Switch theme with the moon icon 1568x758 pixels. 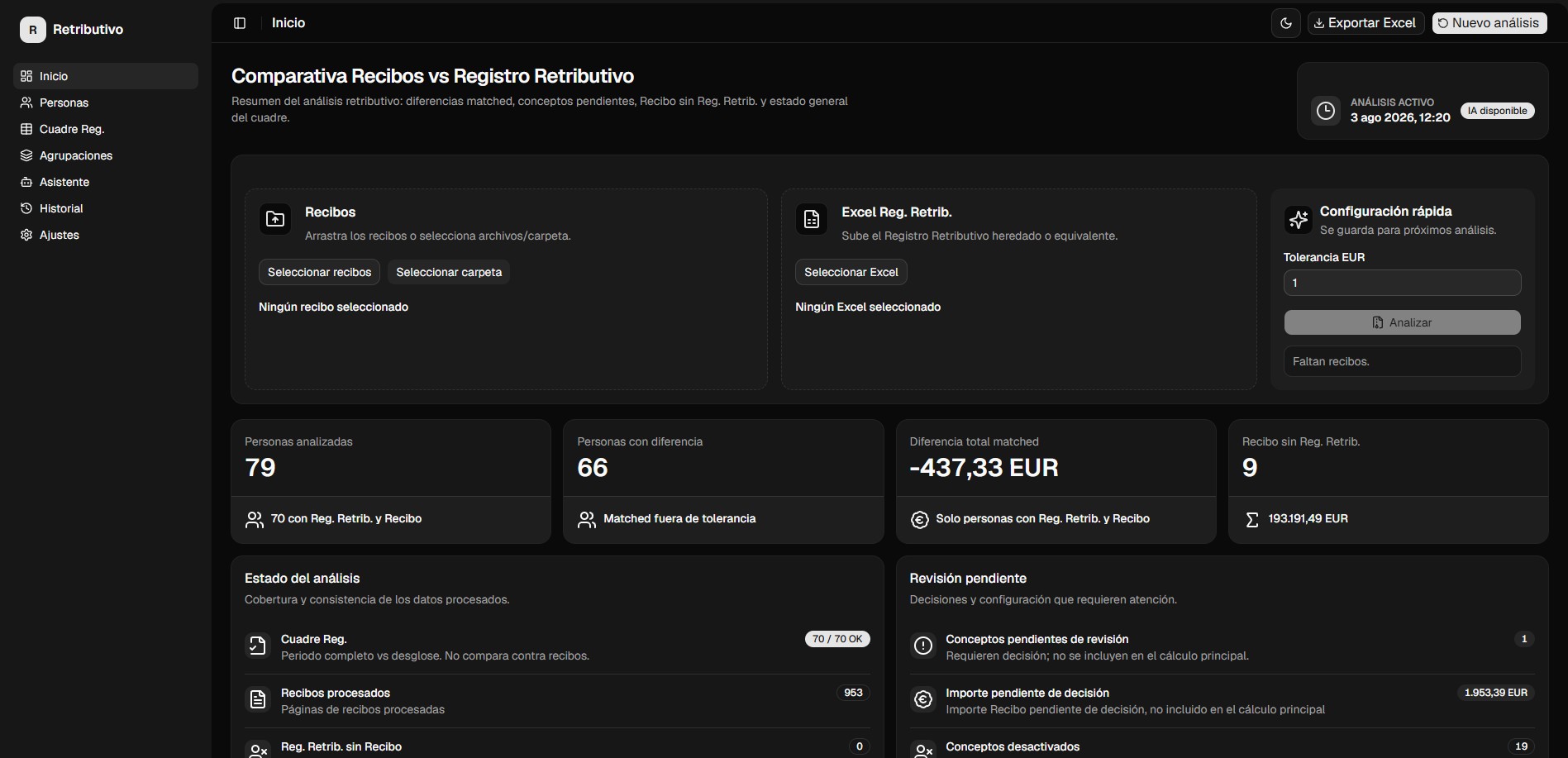1285,23
